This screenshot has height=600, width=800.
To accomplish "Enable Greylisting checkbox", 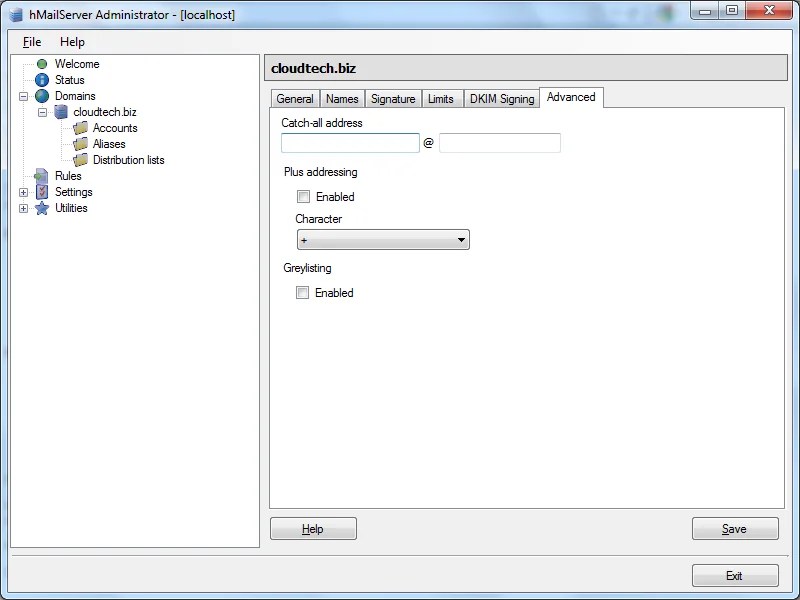I will [x=303, y=292].
